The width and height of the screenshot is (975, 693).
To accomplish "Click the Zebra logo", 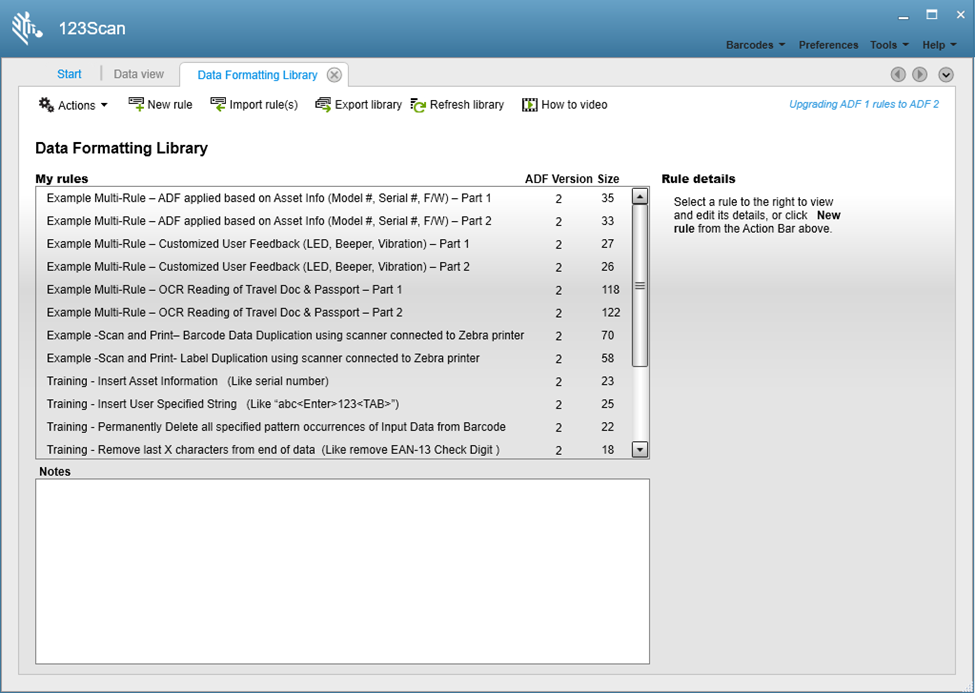I will (25, 26).
